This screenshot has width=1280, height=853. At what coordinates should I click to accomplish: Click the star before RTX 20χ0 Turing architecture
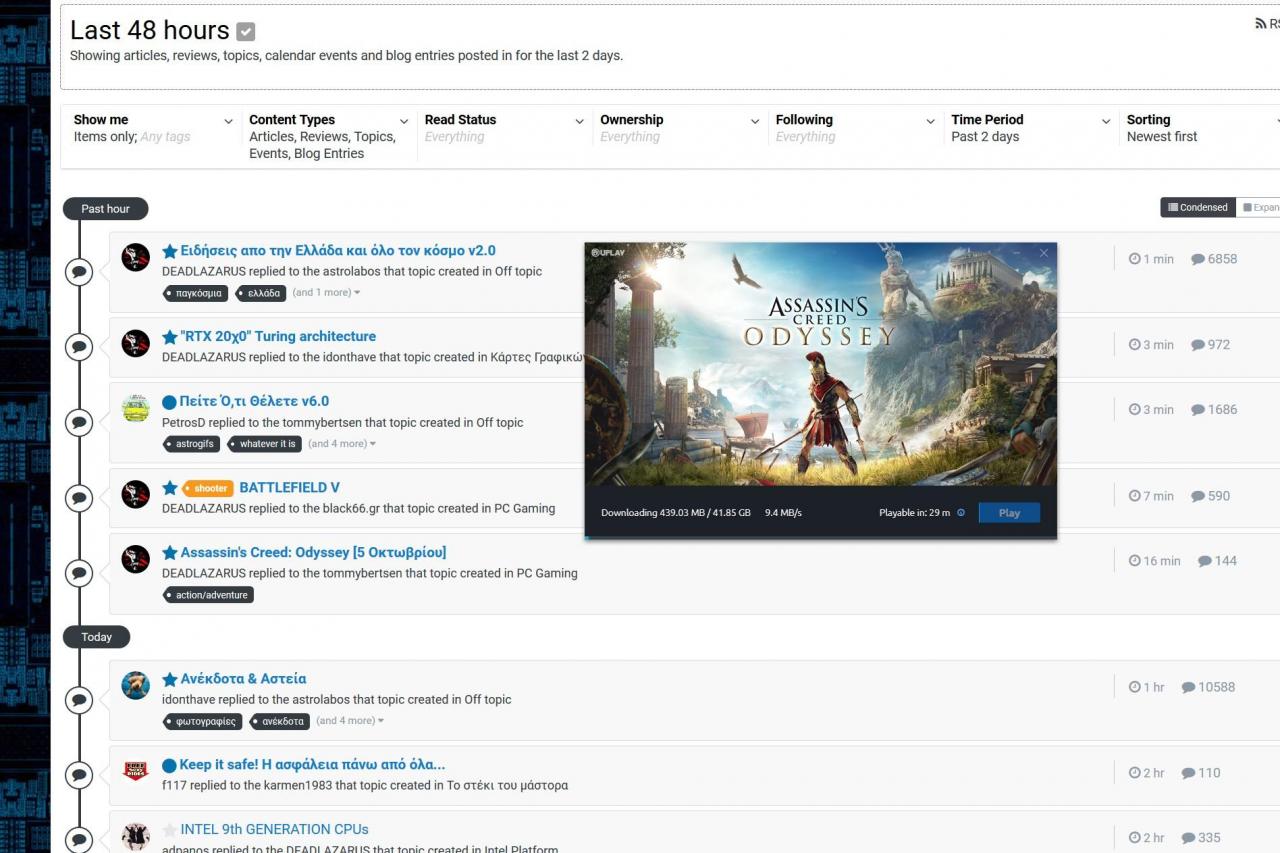pos(170,337)
